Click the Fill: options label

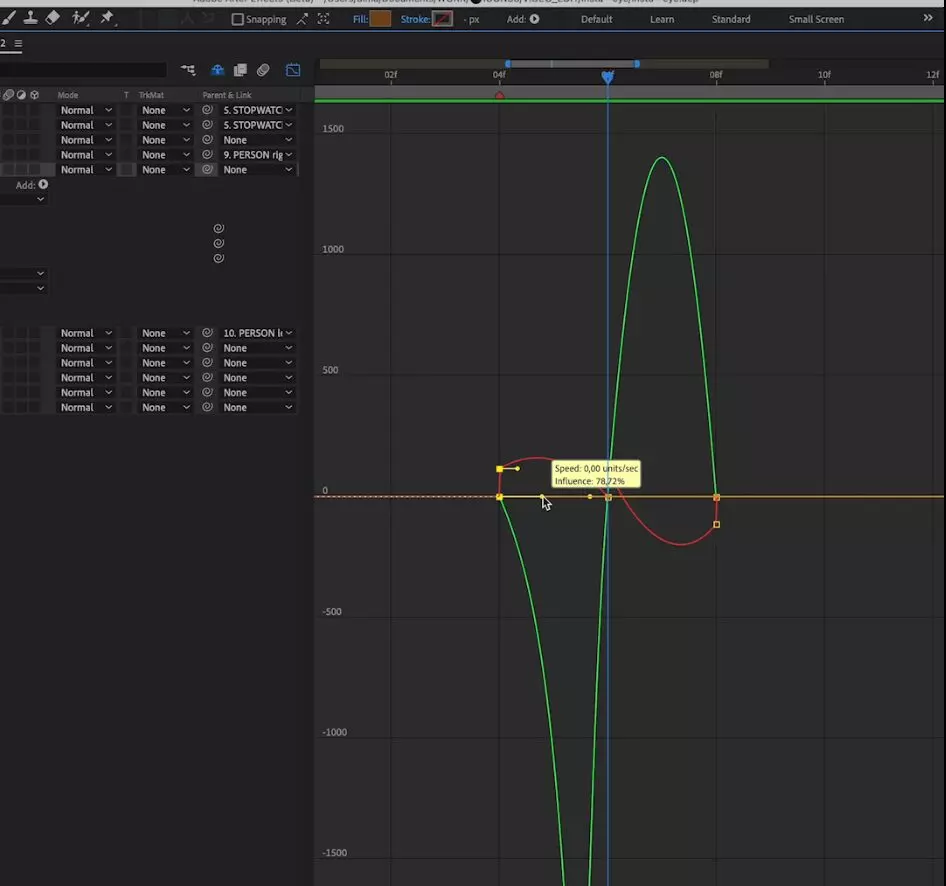coord(360,19)
